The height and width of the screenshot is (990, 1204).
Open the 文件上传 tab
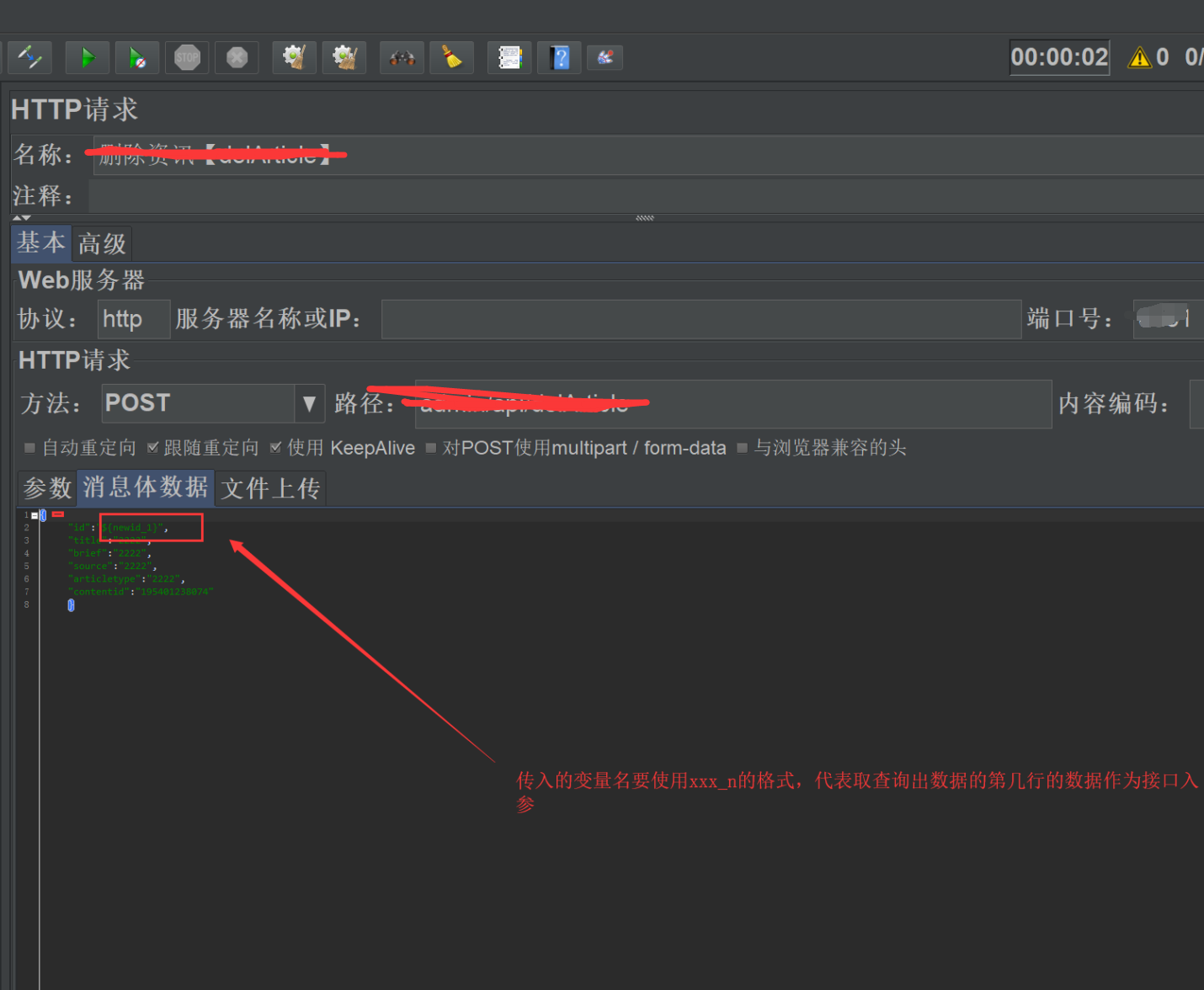[269, 487]
